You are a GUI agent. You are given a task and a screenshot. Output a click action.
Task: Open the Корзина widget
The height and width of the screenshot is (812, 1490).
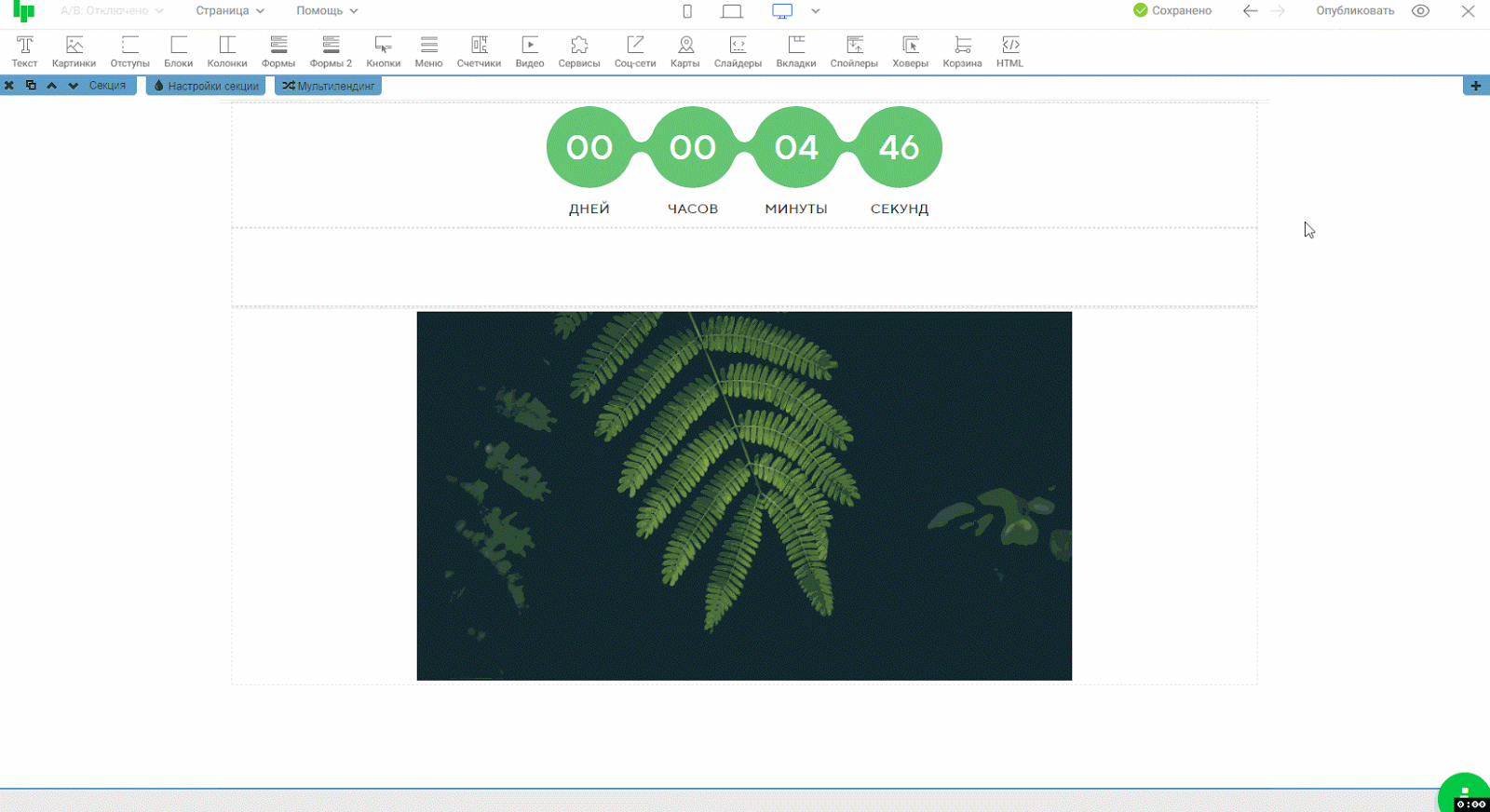coord(962,51)
